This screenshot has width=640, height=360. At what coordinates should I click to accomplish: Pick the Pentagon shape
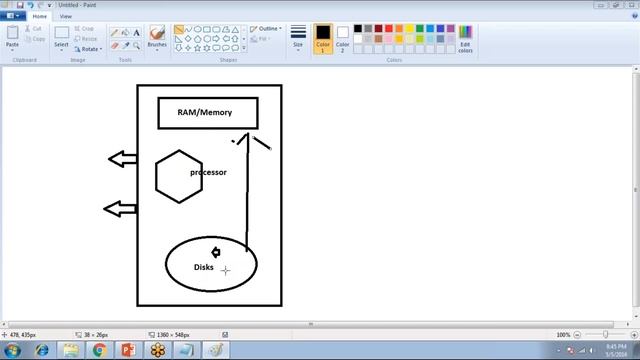[198, 39]
